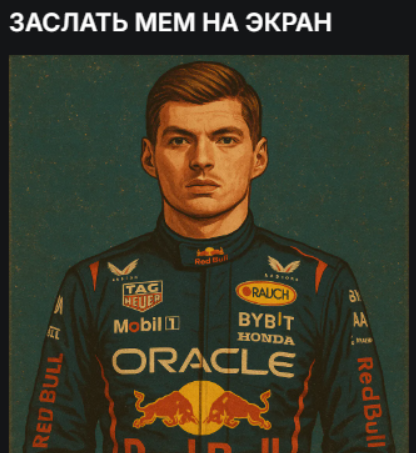The width and height of the screenshot is (416, 453).
Task: Select the Mobil 1 logo on the chest
Action: coord(147,325)
